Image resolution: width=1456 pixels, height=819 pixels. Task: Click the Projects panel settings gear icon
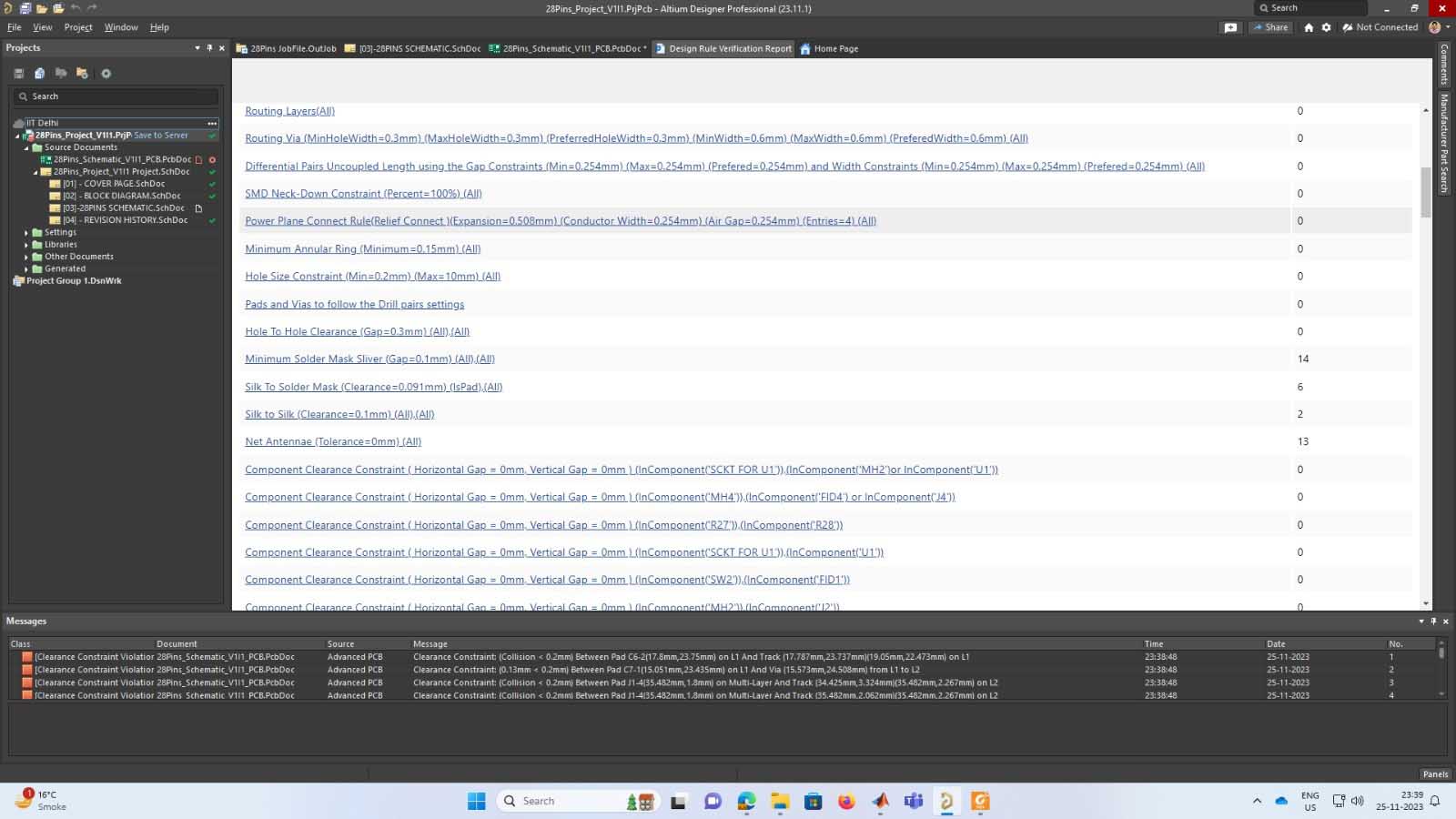pyautogui.click(x=106, y=74)
